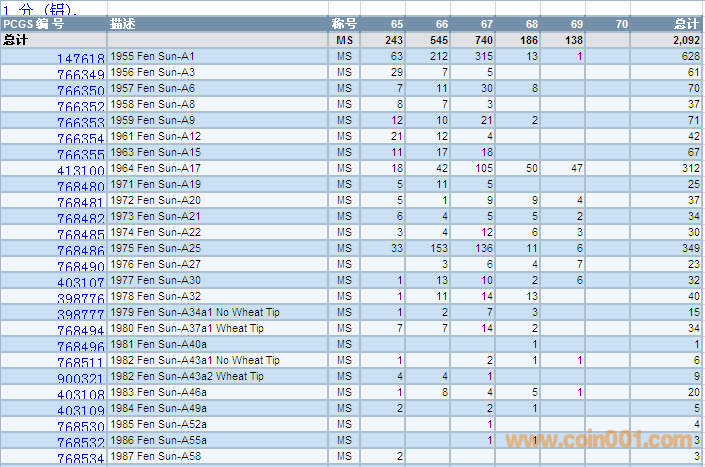705x467 pixels.
Task: Click the PCGS 编号 column header
Action: [33, 23]
